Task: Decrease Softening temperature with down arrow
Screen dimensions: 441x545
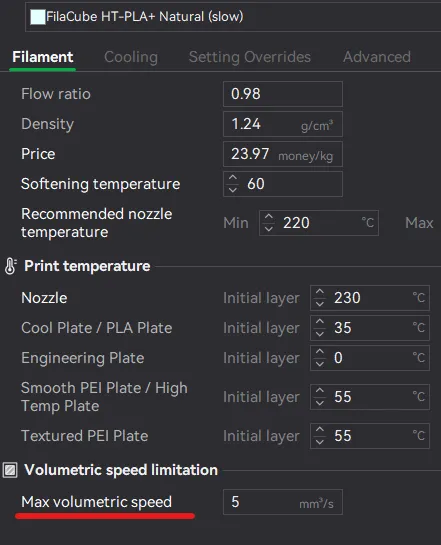Action: click(233, 190)
